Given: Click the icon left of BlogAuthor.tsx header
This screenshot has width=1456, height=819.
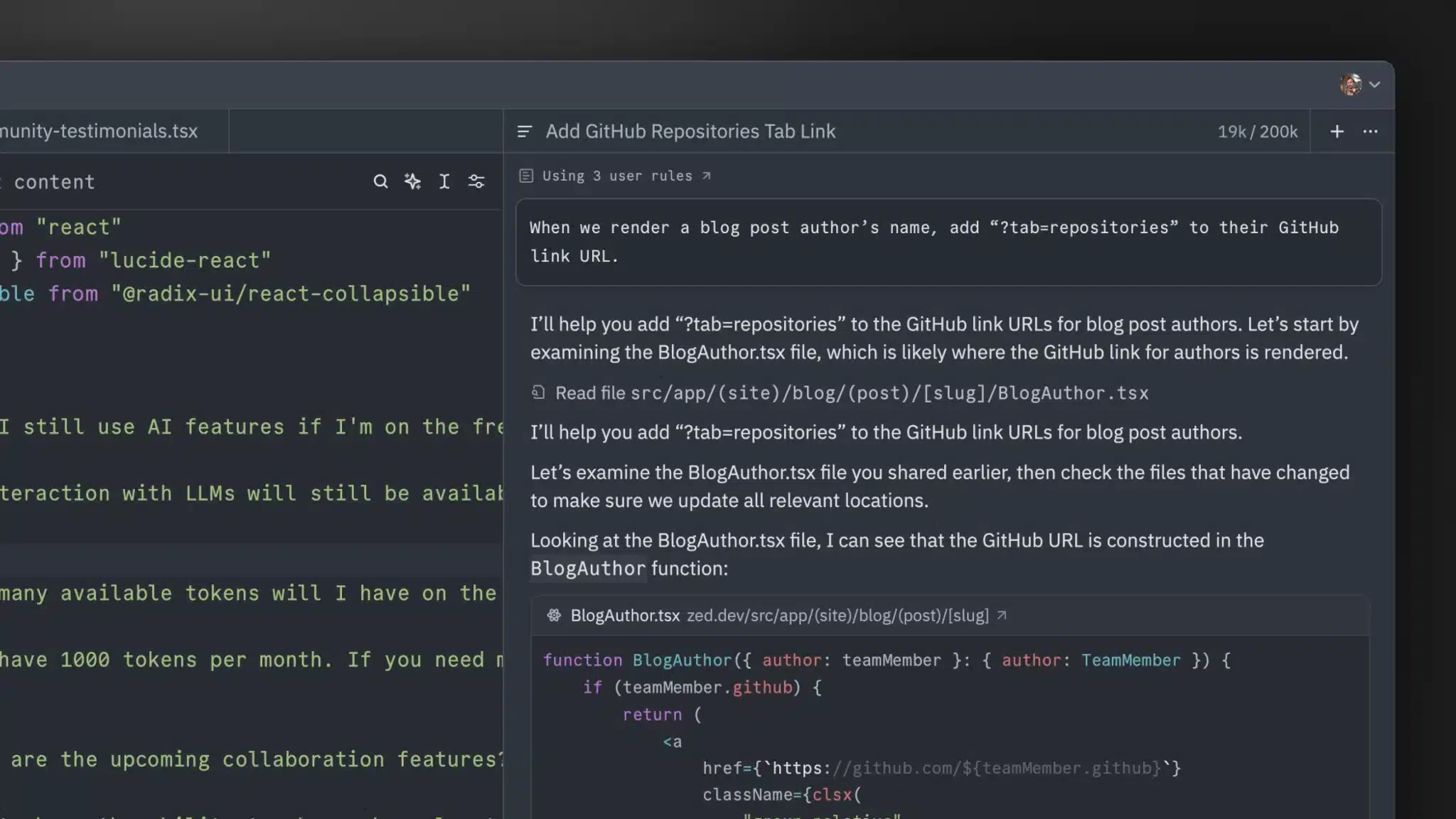Looking at the screenshot, I should (554, 615).
